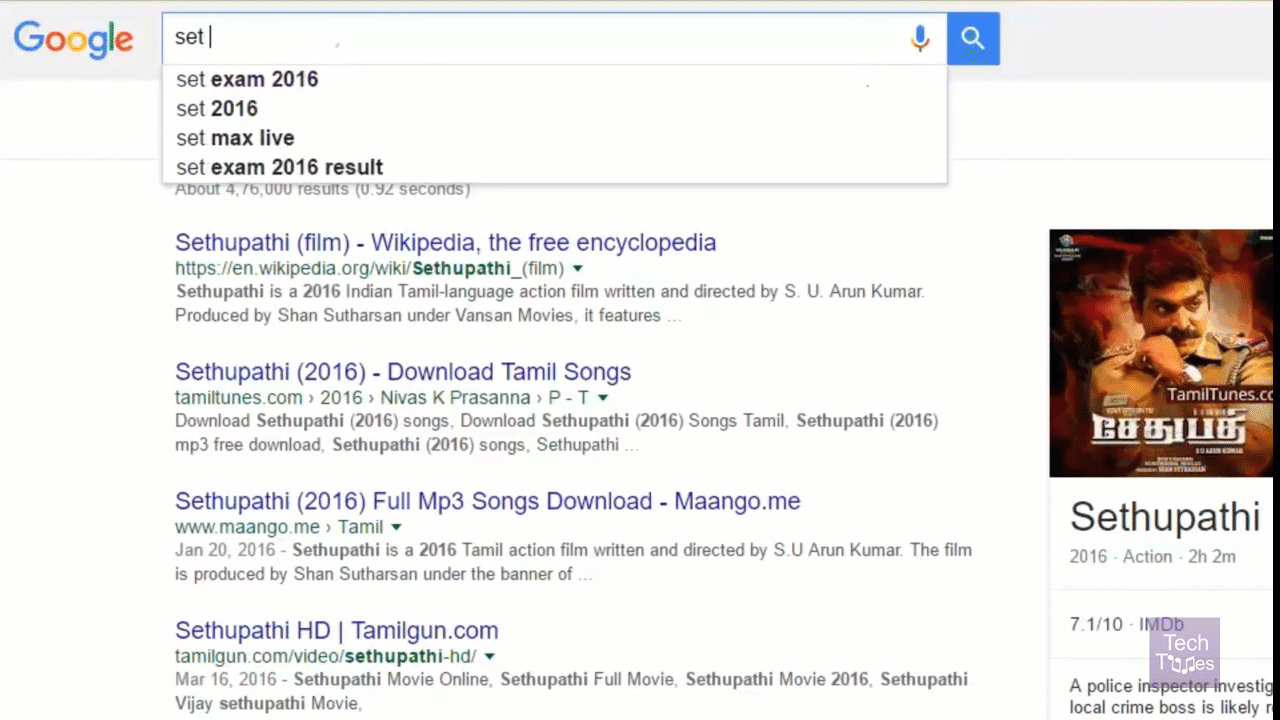The width and height of the screenshot is (1280, 720).
Task: Open the tamiltunes.com result dropdown arrow
Action: 603,398
